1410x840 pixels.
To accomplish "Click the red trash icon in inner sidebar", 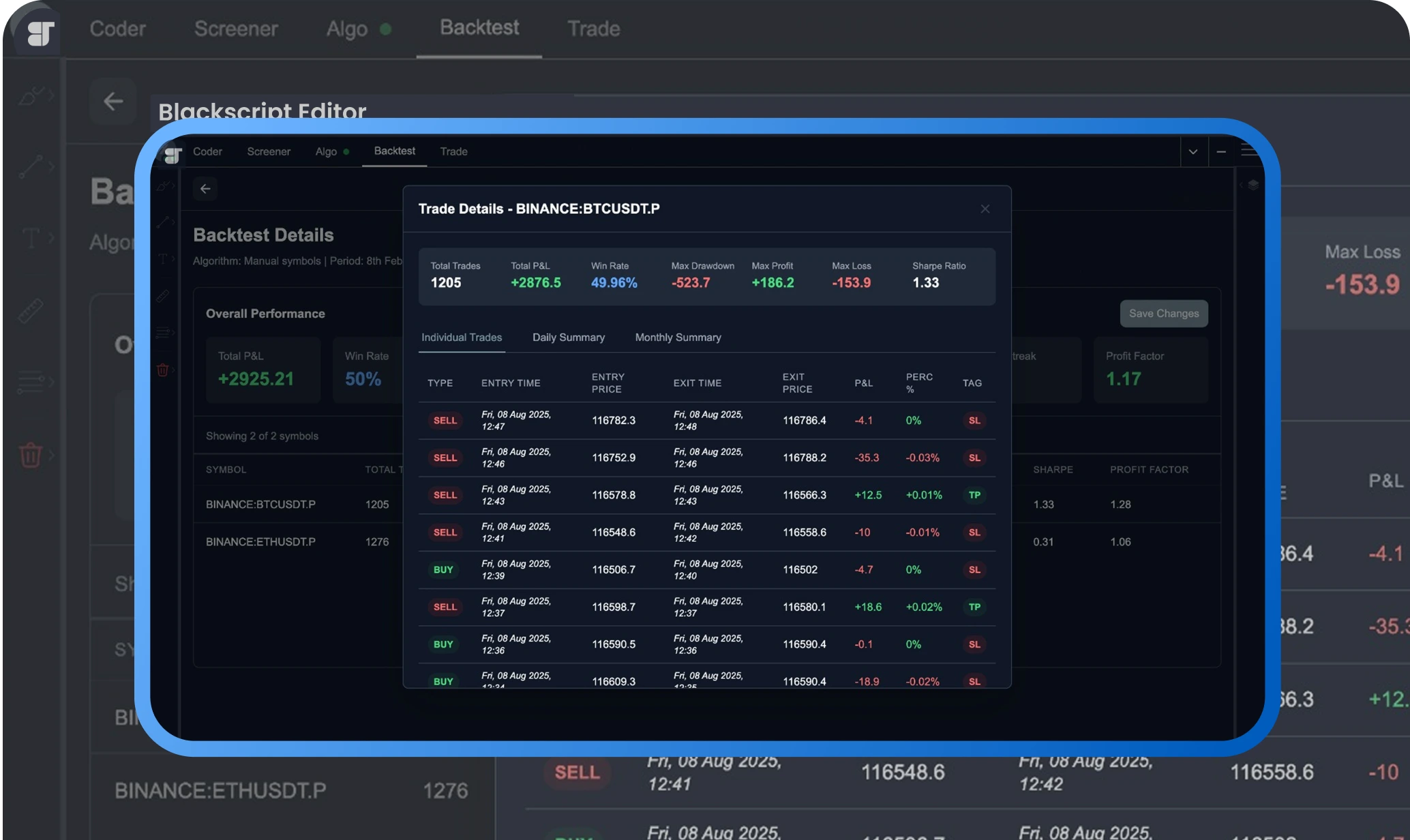I will (162, 370).
